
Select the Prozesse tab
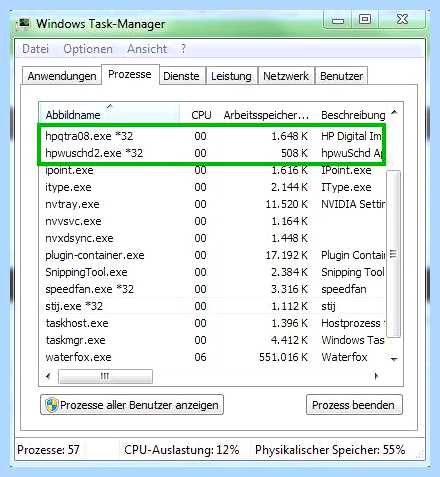pyautogui.click(x=130, y=74)
